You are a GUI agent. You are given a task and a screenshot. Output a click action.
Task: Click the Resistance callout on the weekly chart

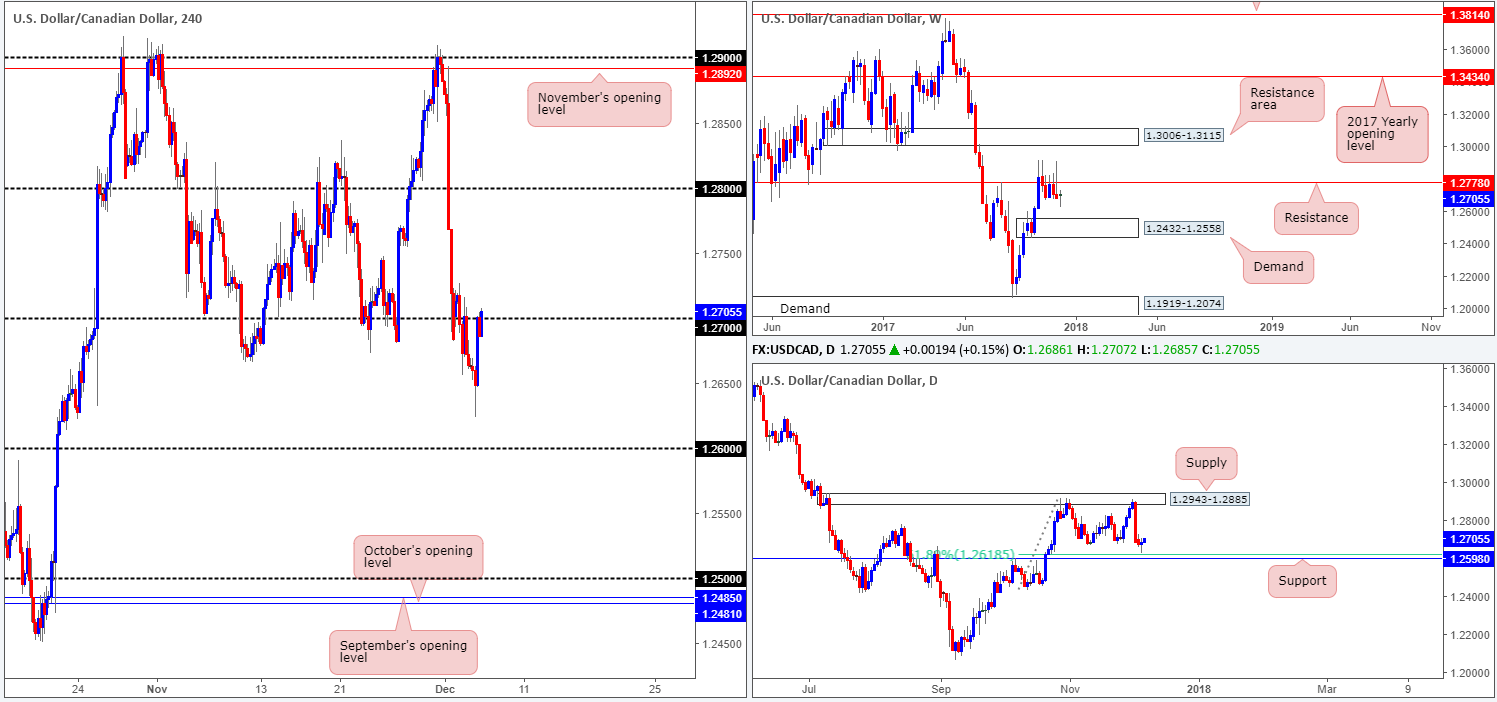click(1316, 217)
